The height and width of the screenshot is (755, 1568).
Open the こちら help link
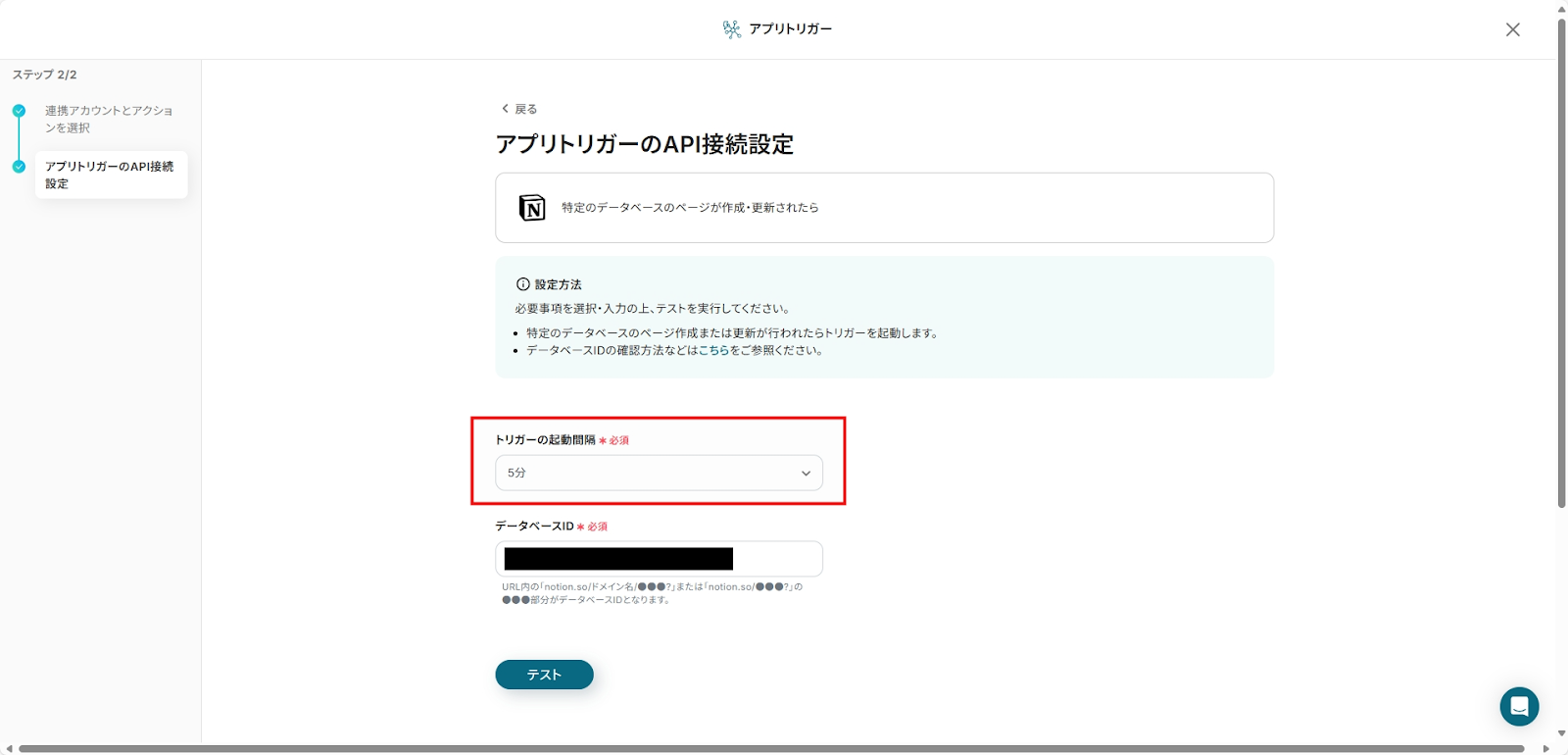[713, 350]
